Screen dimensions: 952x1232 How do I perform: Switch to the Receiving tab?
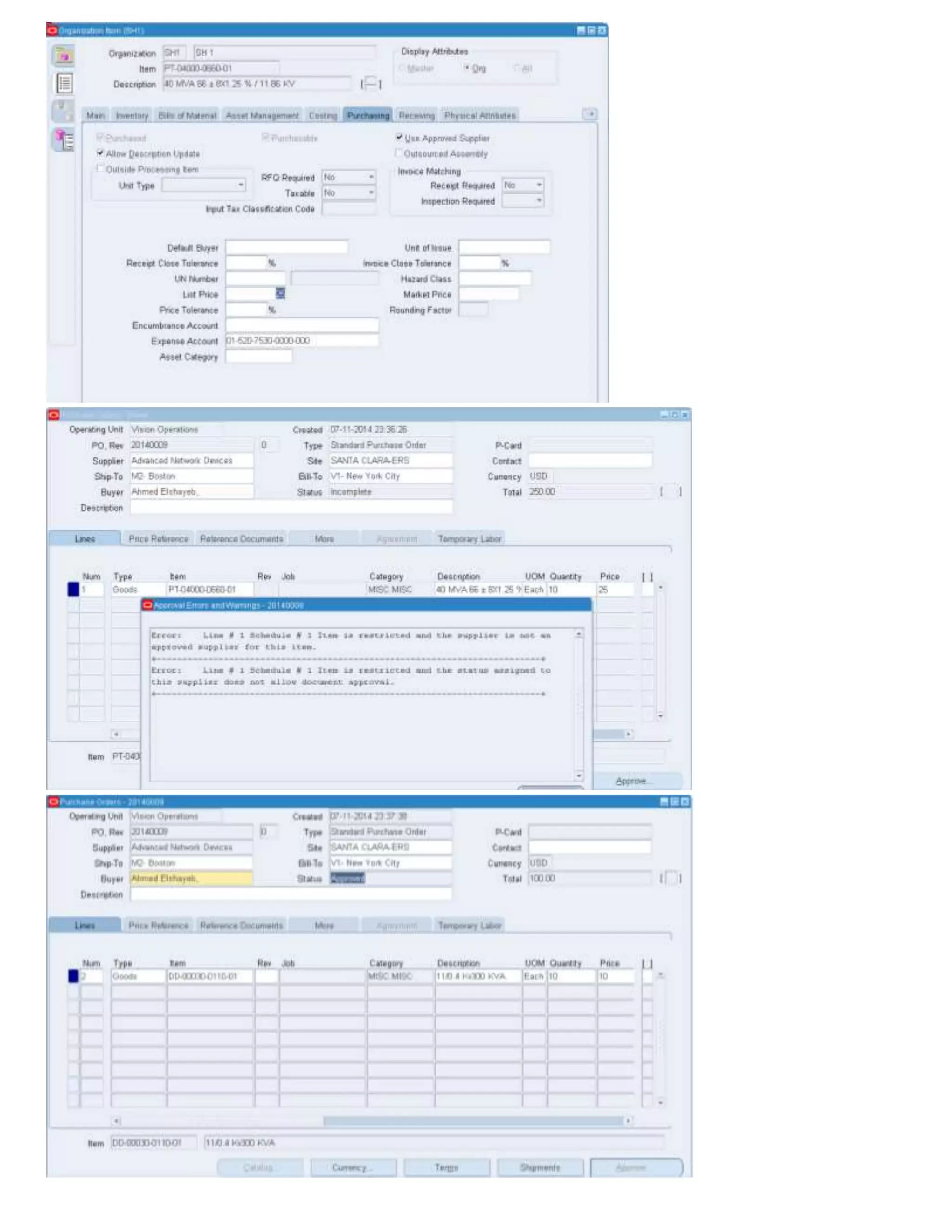(416, 116)
